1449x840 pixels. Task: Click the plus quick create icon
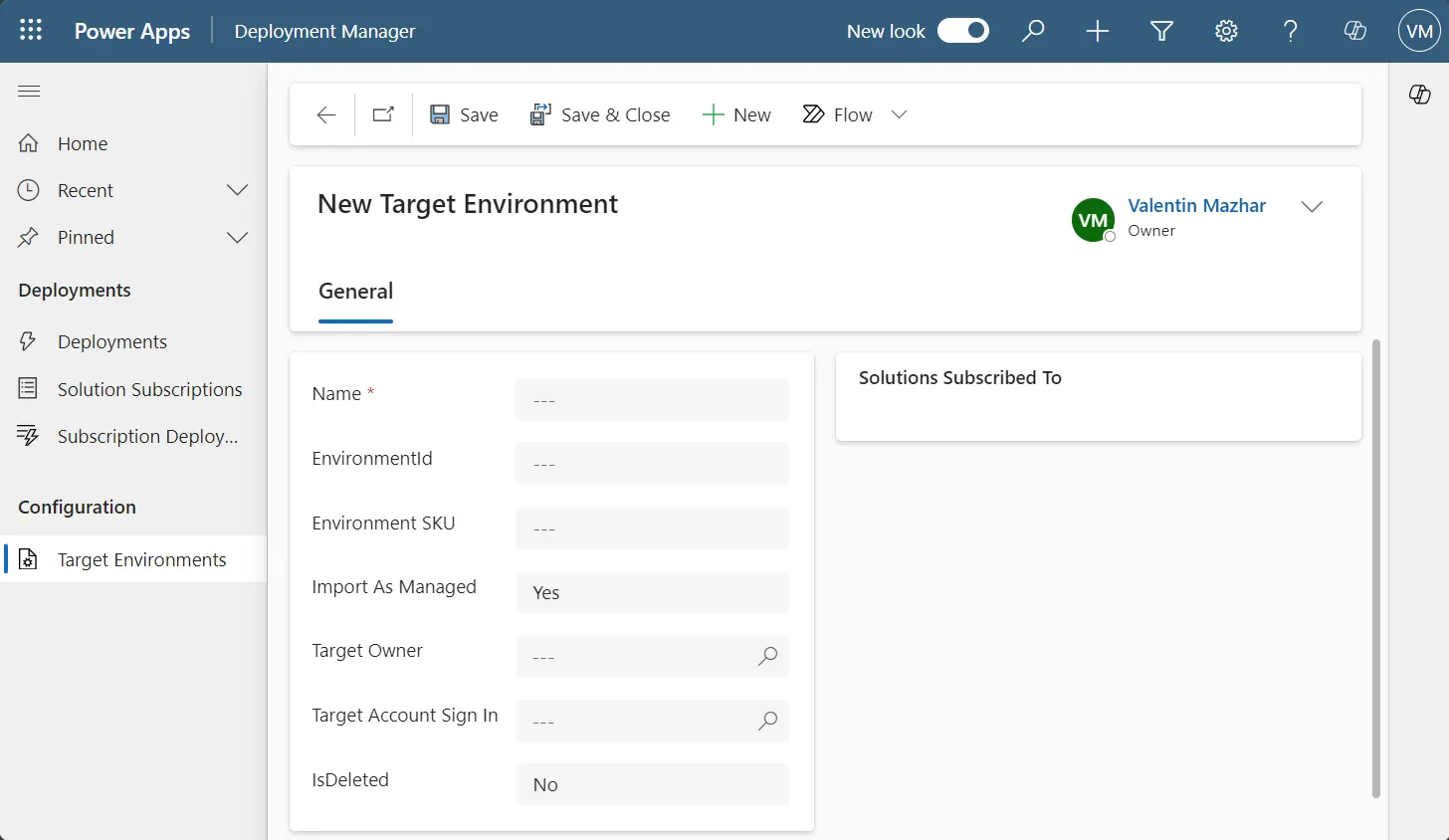tap(1098, 32)
